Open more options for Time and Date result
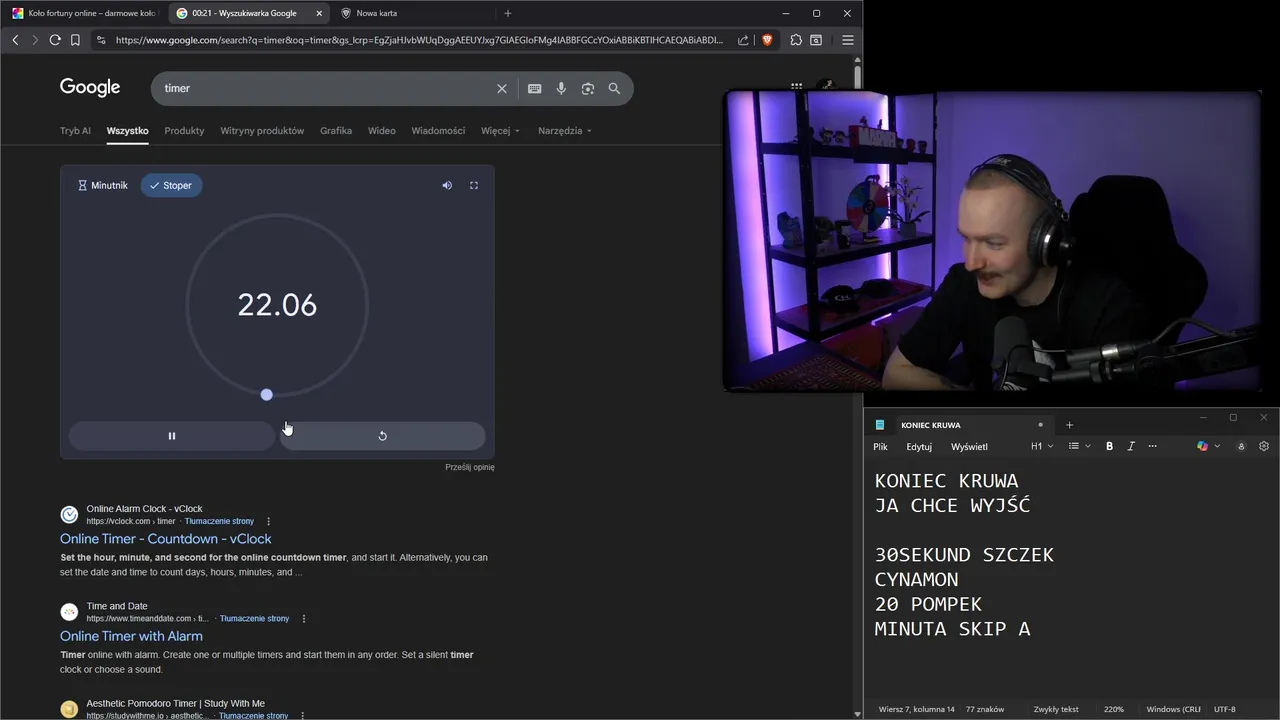This screenshot has width=1280, height=720. [x=303, y=618]
